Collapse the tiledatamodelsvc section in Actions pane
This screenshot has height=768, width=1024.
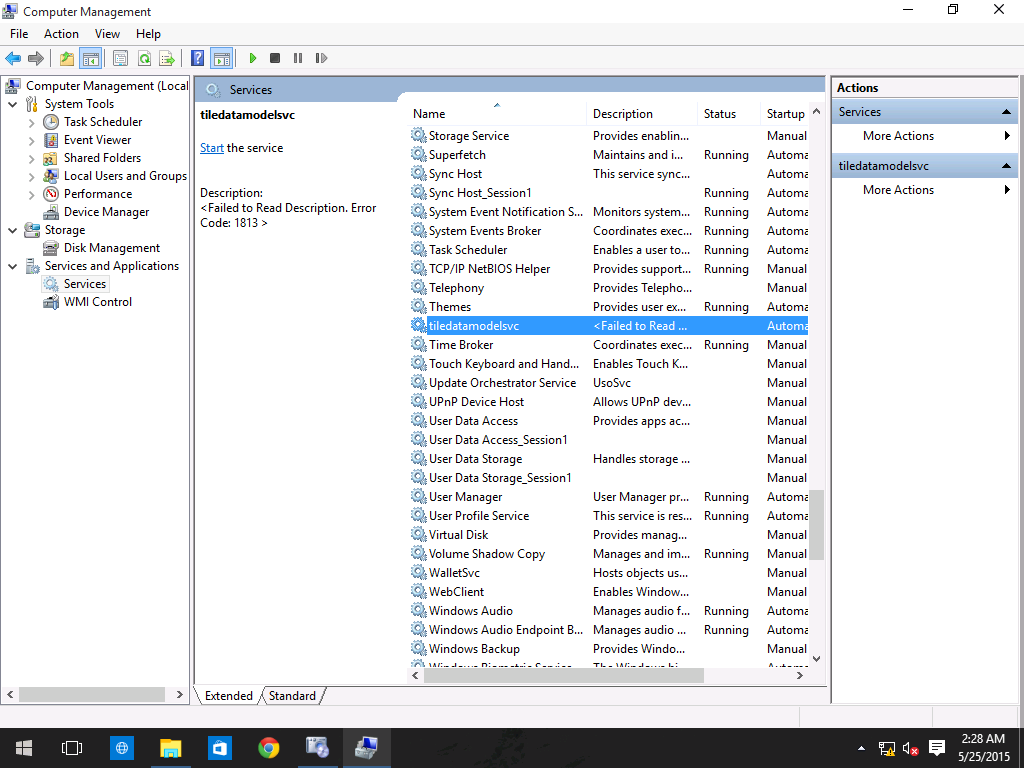(1006, 167)
